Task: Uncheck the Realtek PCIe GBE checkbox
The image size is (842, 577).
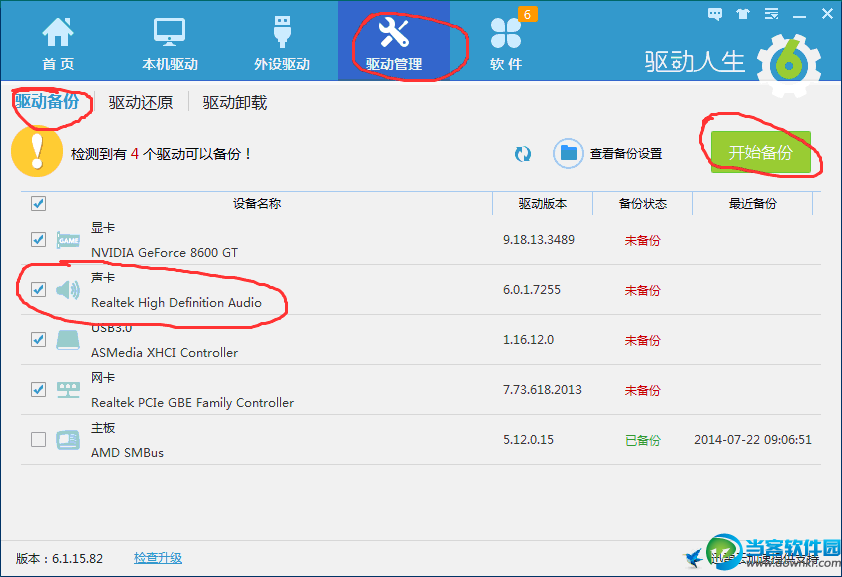Action: [x=38, y=389]
